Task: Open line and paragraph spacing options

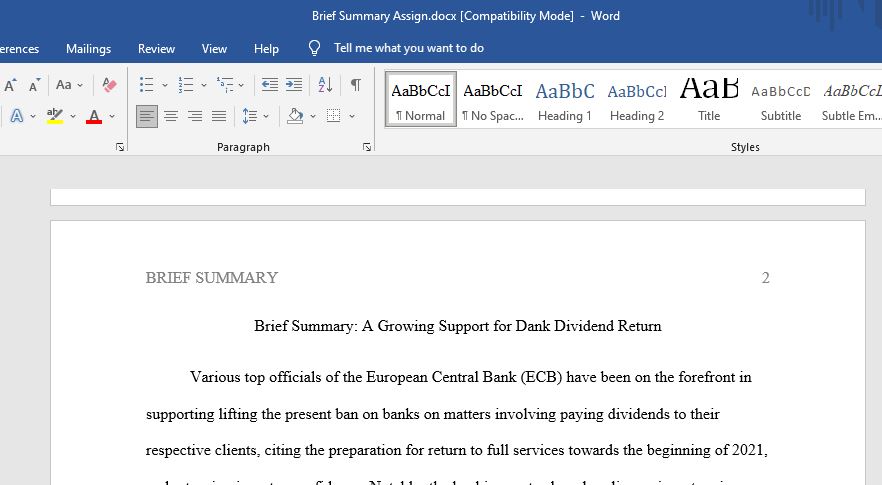Action: point(249,116)
